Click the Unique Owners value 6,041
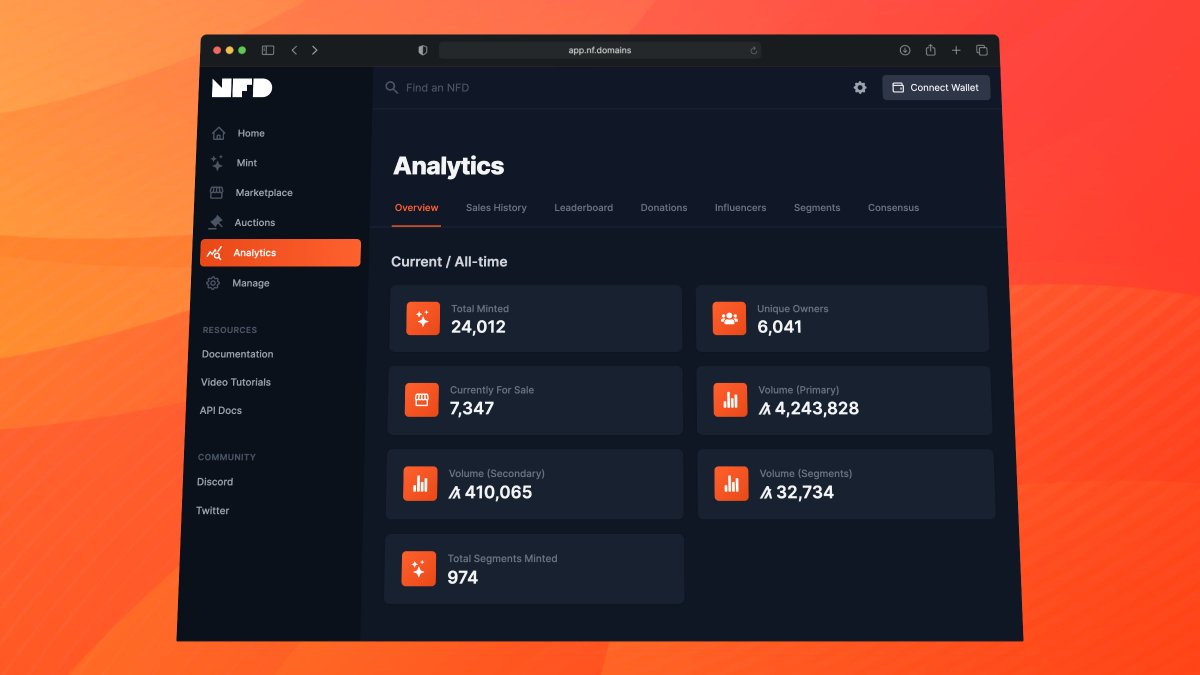The height and width of the screenshot is (675, 1200). click(779, 327)
